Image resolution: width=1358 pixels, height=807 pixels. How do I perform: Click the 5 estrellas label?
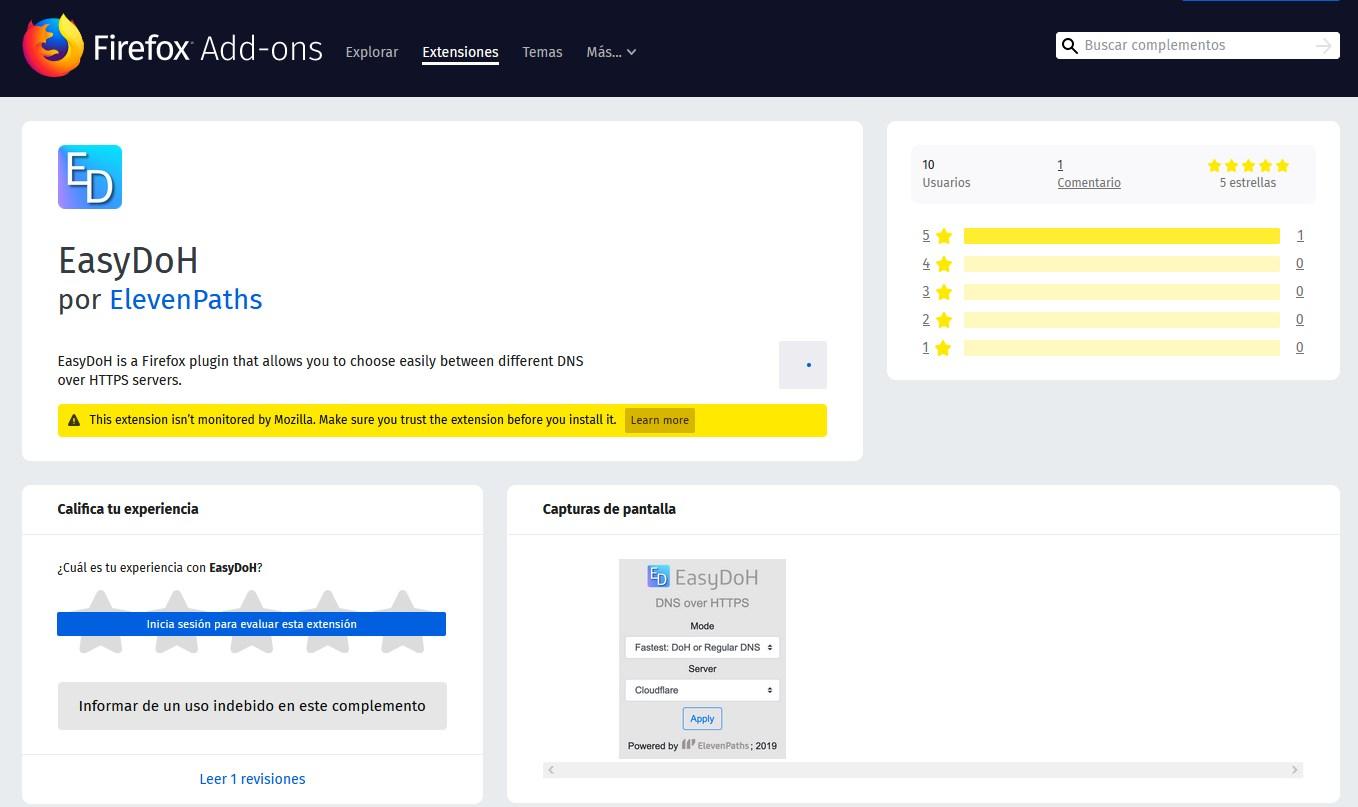[1248, 183]
